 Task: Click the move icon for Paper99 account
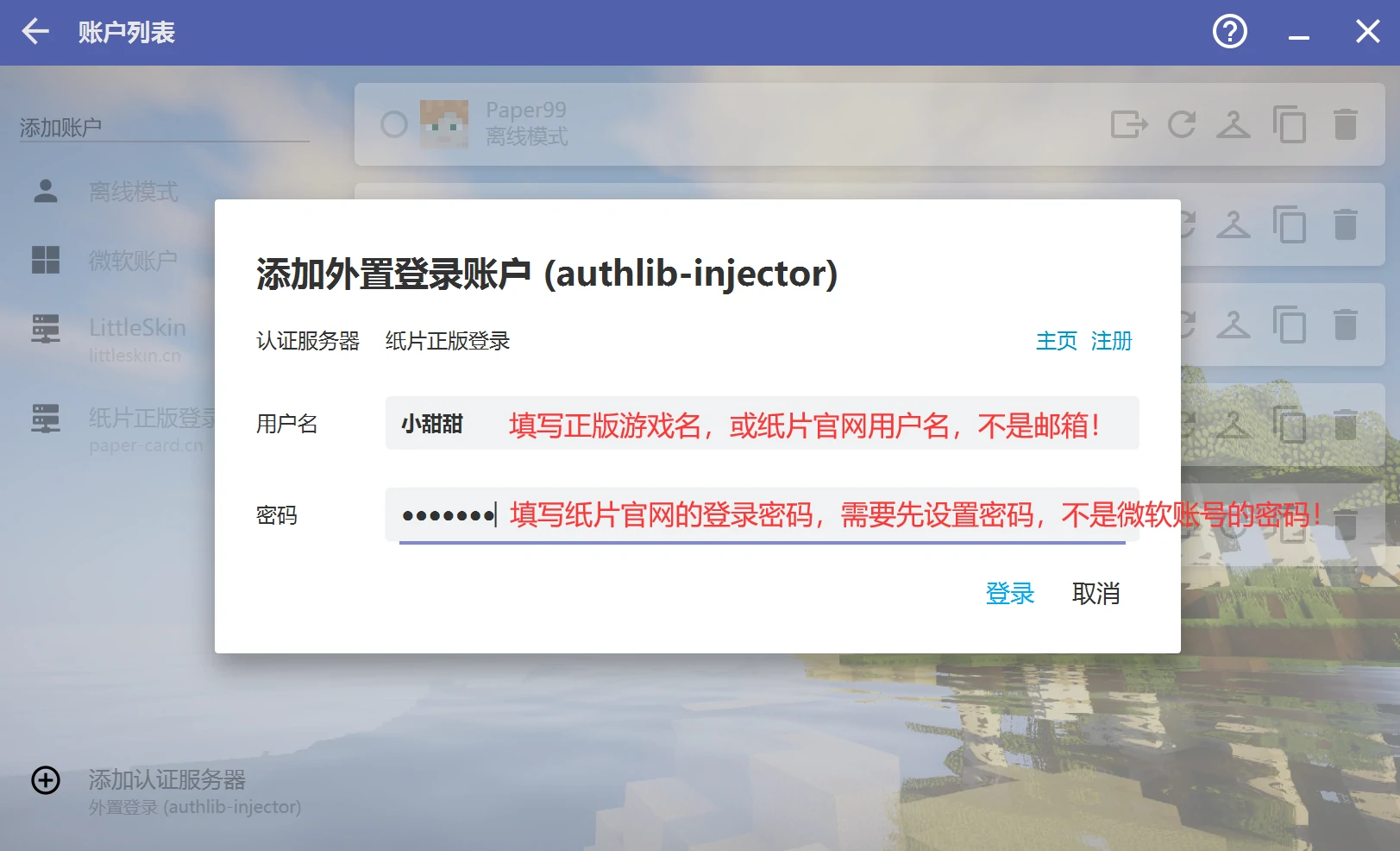click(x=1129, y=124)
